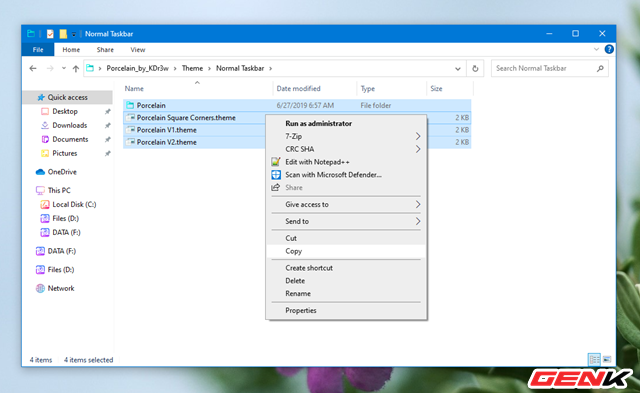Click the folder icon in address bar
The image size is (640, 393).
(90, 68)
